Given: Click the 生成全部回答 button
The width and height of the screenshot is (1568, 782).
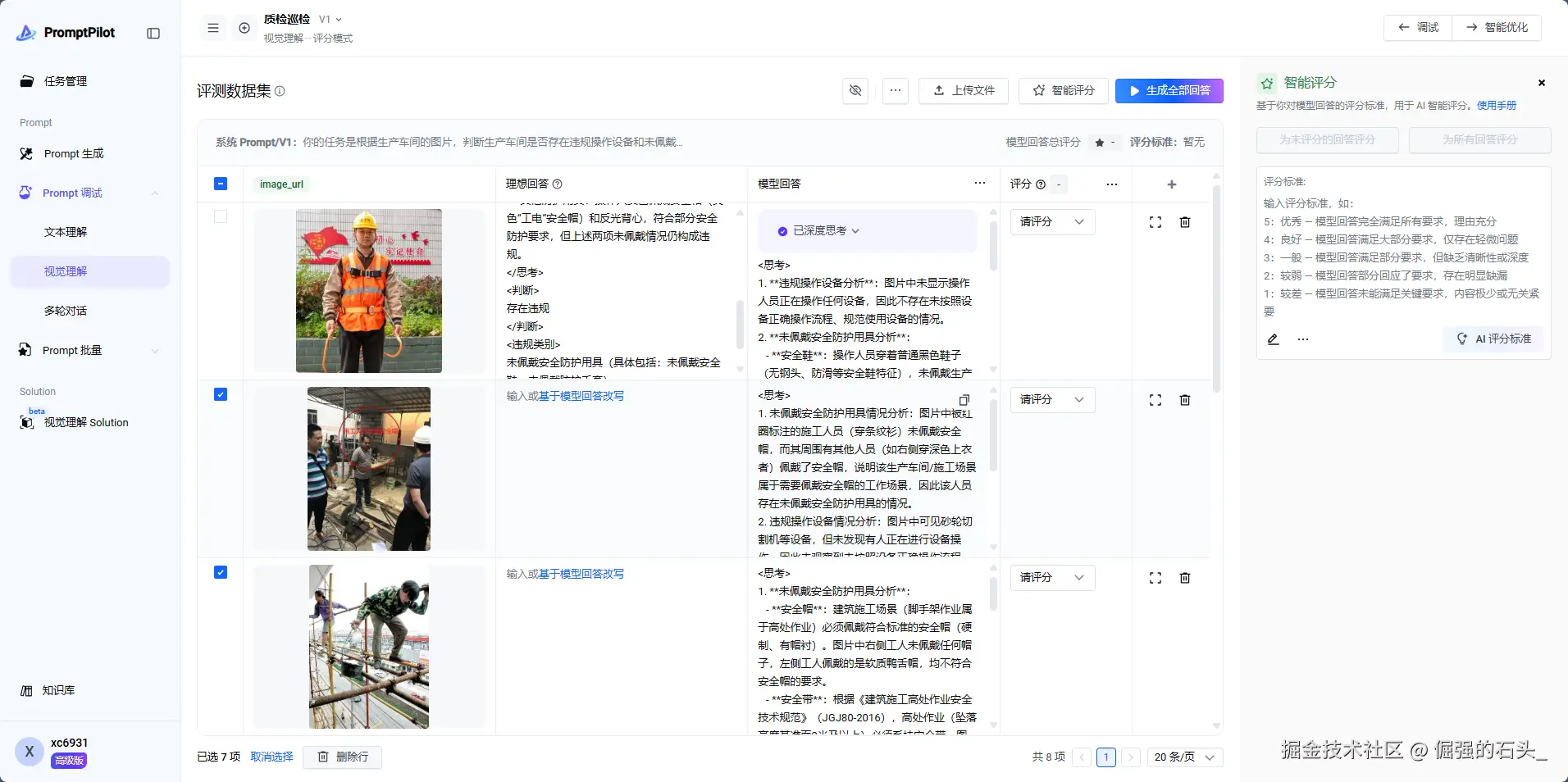Looking at the screenshot, I should click(x=1169, y=91).
